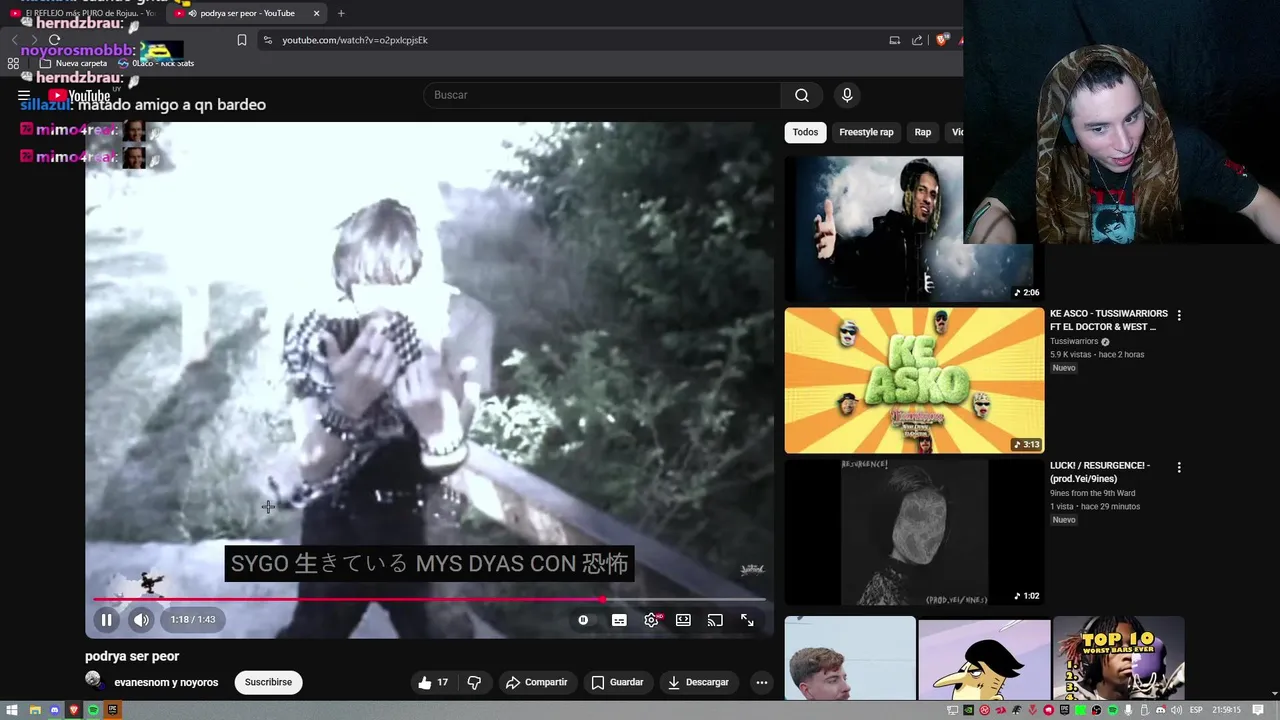
Task: Open Brave browser on the taskbar
Action: pos(73,710)
